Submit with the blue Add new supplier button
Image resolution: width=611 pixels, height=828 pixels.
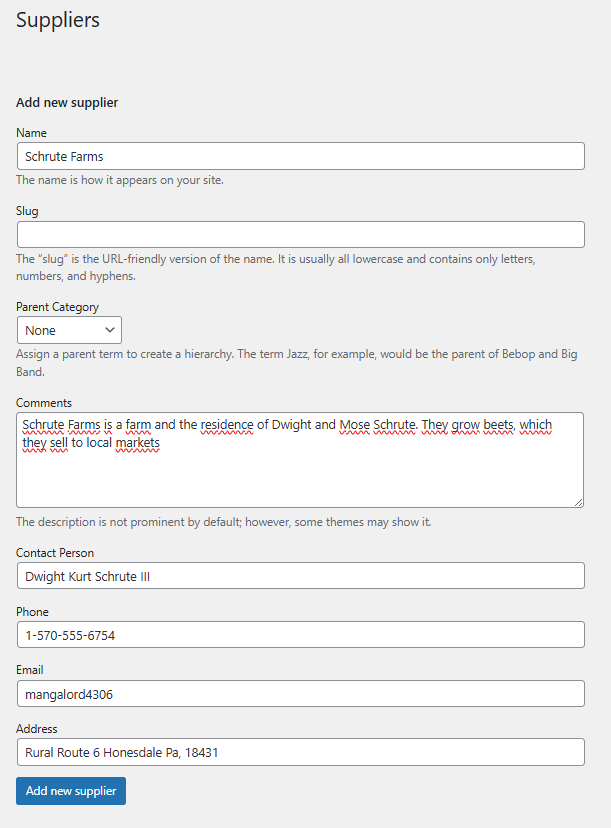coord(71,791)
